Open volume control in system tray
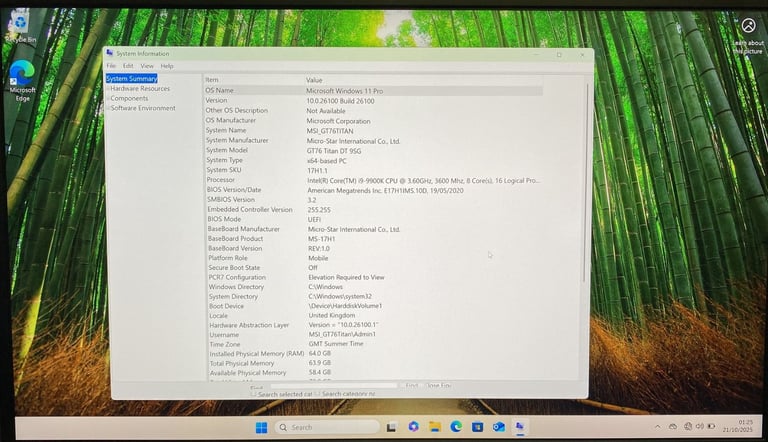Screen dimensions: 768x442 point(699,427)
